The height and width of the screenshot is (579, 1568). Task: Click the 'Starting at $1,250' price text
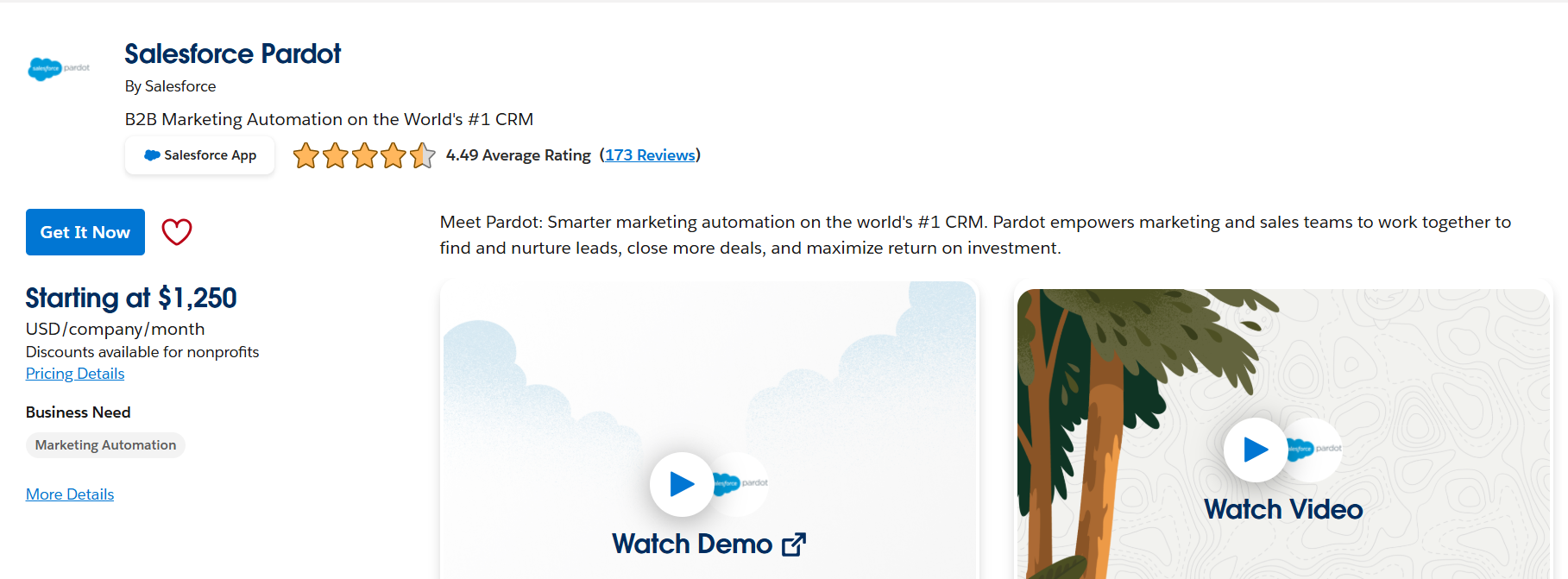[x=131, y=298]
